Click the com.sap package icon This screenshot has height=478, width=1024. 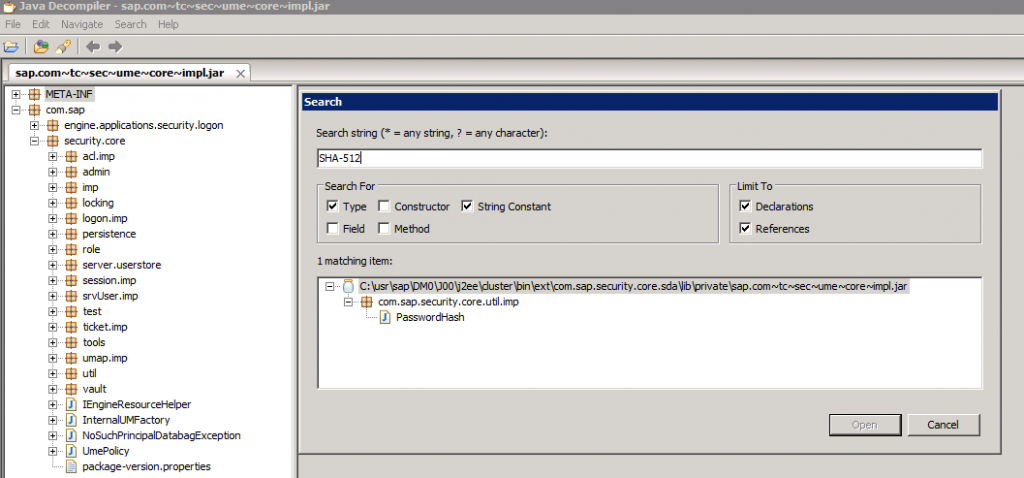tap(34, 110)
